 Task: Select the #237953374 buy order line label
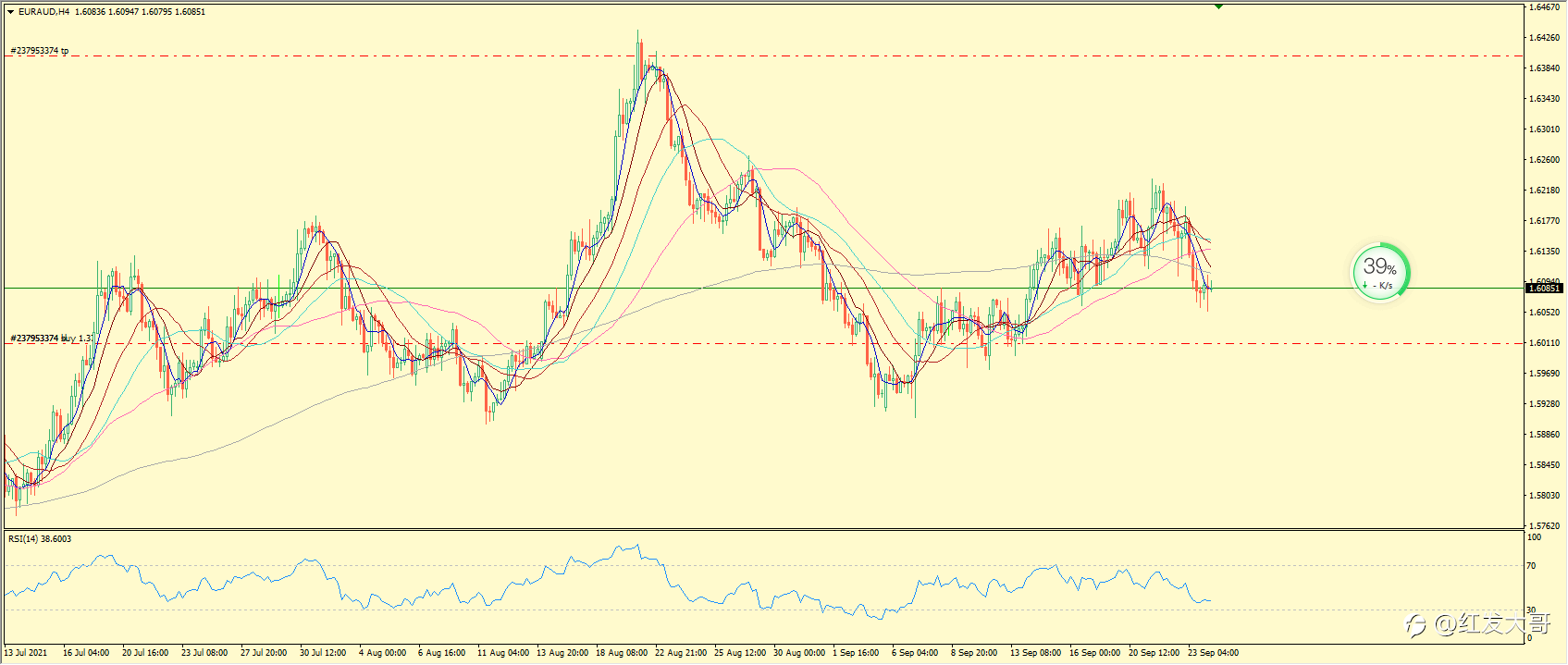point(52,339)
